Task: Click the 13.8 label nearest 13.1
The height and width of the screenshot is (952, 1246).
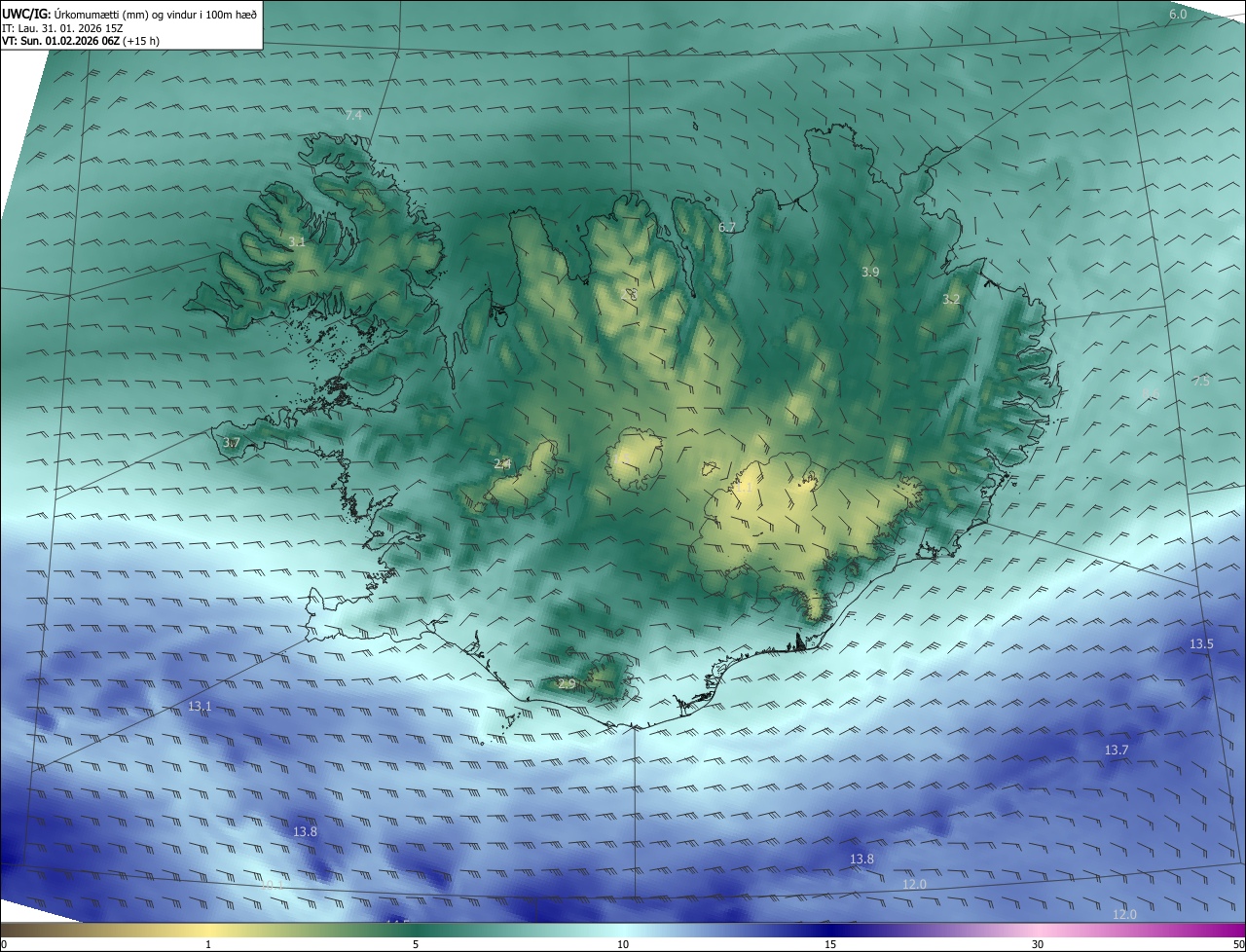Action: 305,832
